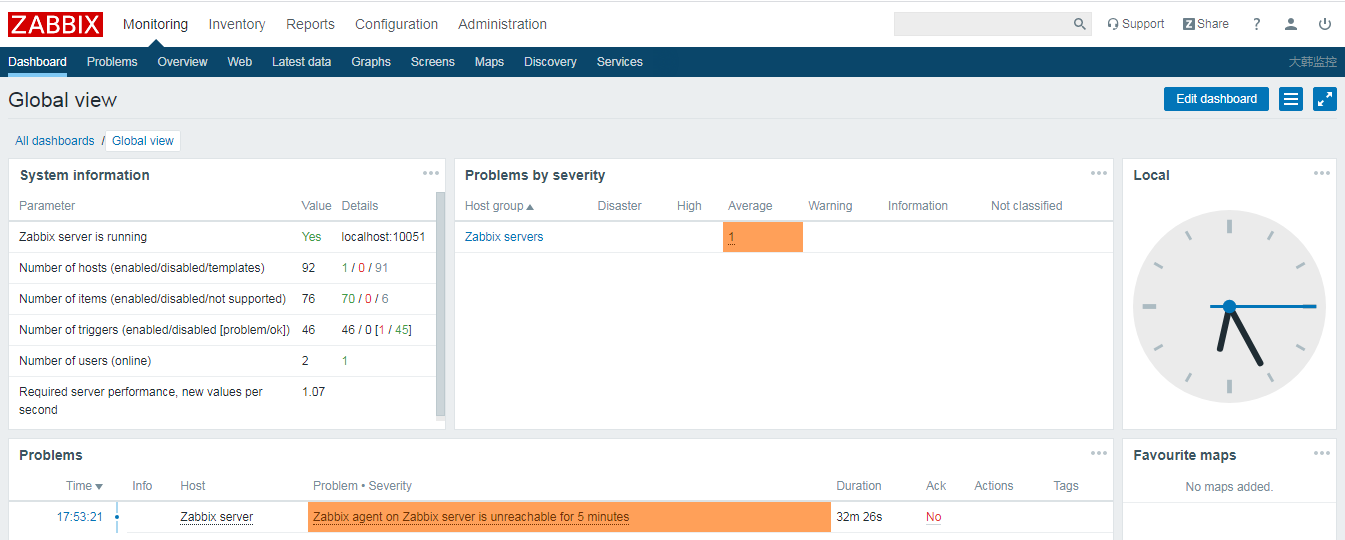Sort by Host group column arrow
1345x540 pixels.
click(x=530, y=206)
